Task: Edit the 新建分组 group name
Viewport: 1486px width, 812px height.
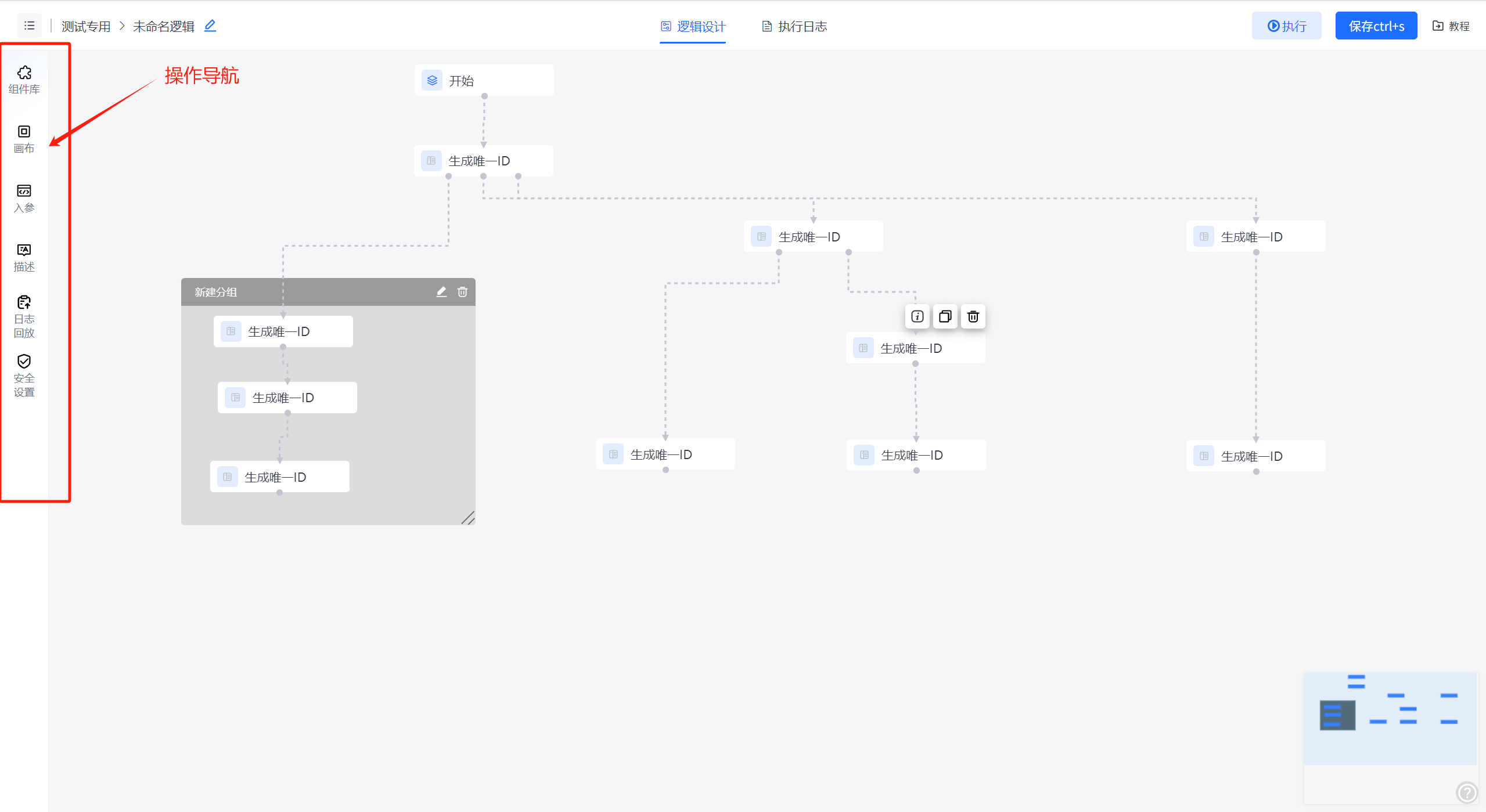Action: 441,292
